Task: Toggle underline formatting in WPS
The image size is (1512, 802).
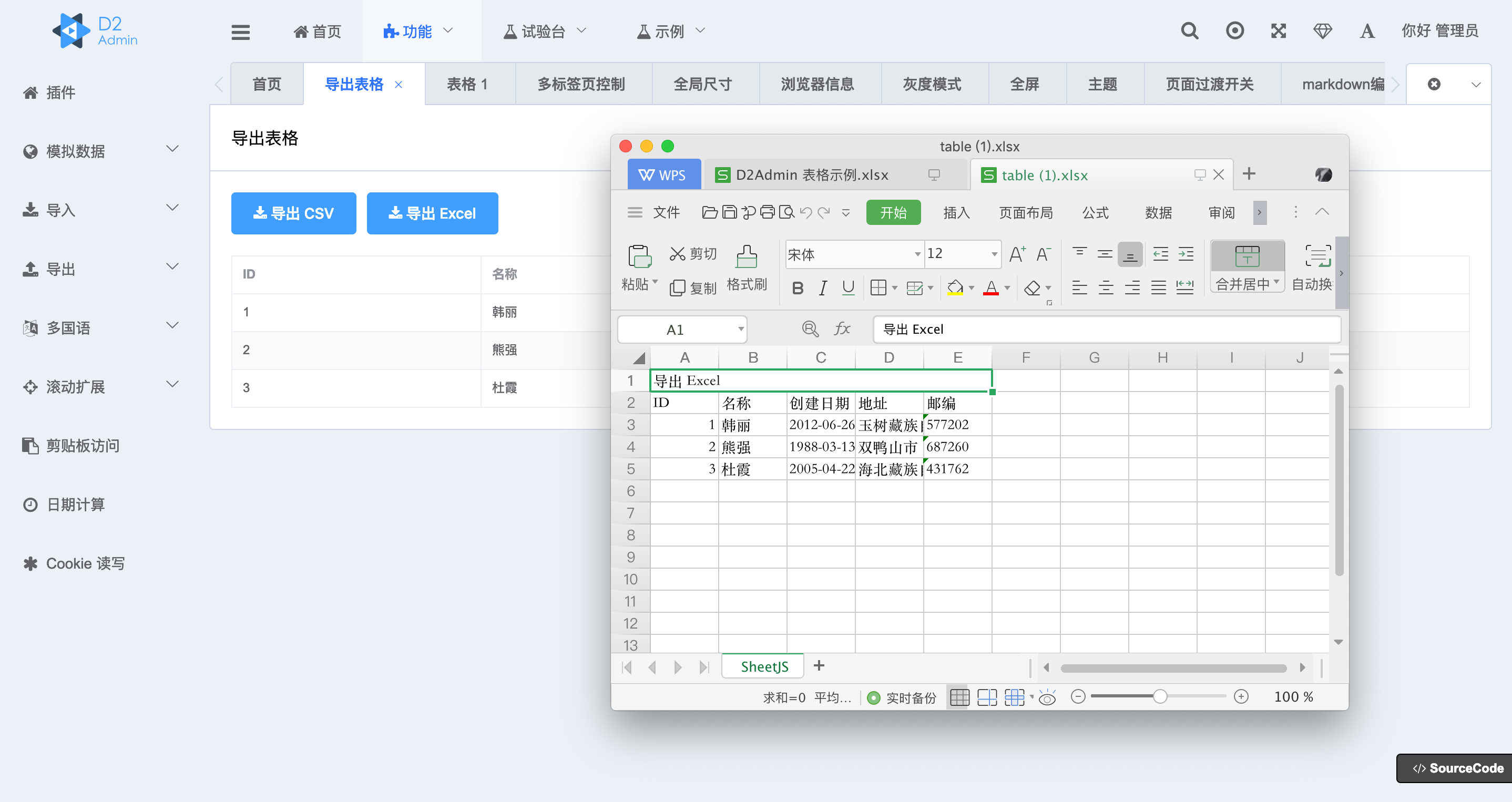Action: [x=847, y=287]
